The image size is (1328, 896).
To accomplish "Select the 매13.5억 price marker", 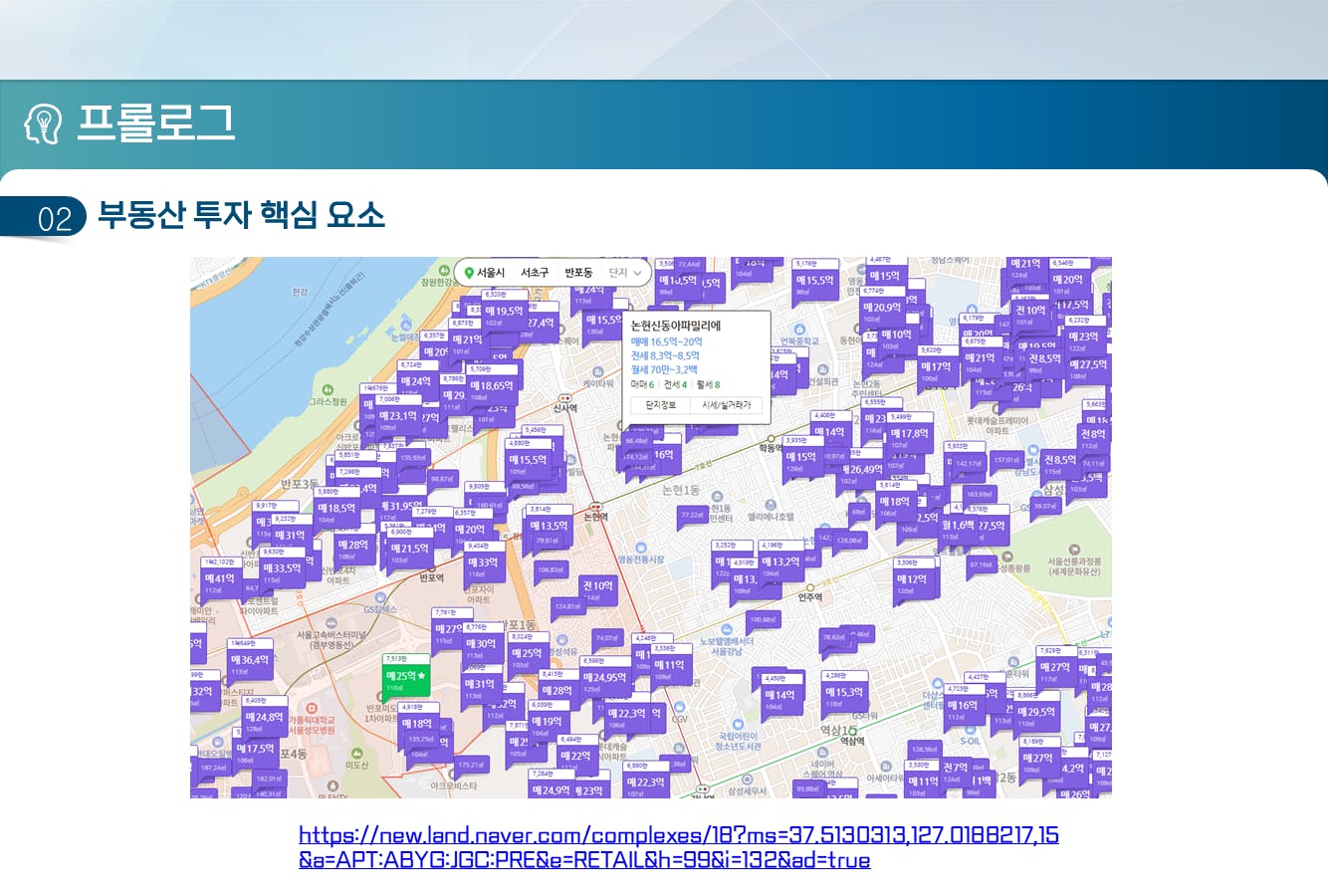I will point(549,529).
